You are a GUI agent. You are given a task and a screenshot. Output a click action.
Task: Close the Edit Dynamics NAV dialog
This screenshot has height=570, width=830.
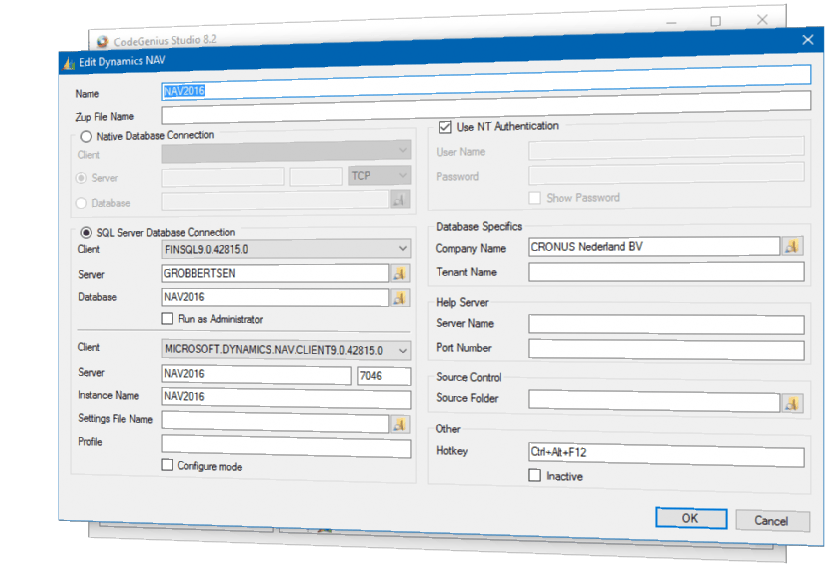pos(807,40)
